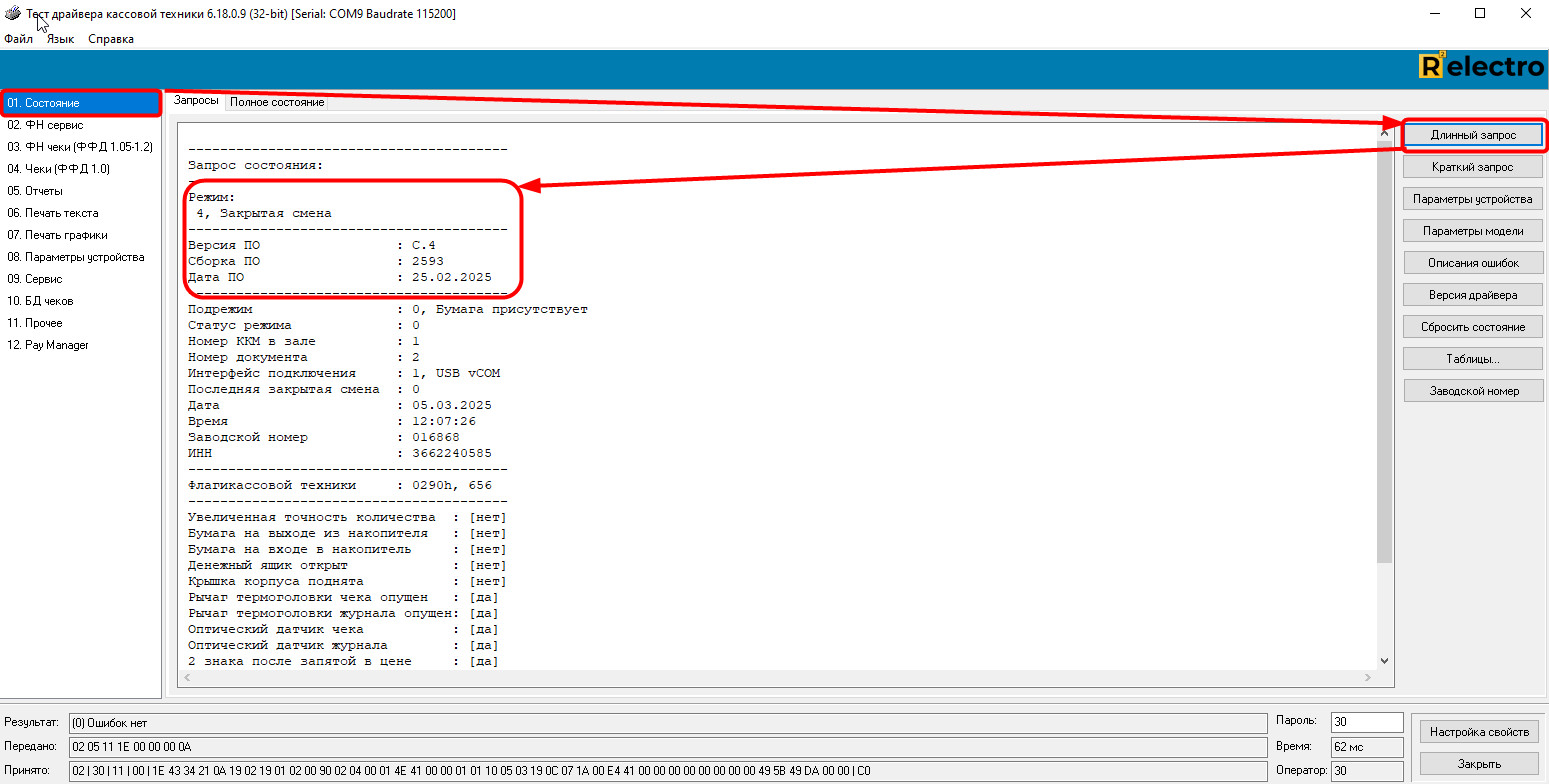Click the R electro logo
Image resolution: width=1549 pixels, height=784 pixels.
point(1482,67)
